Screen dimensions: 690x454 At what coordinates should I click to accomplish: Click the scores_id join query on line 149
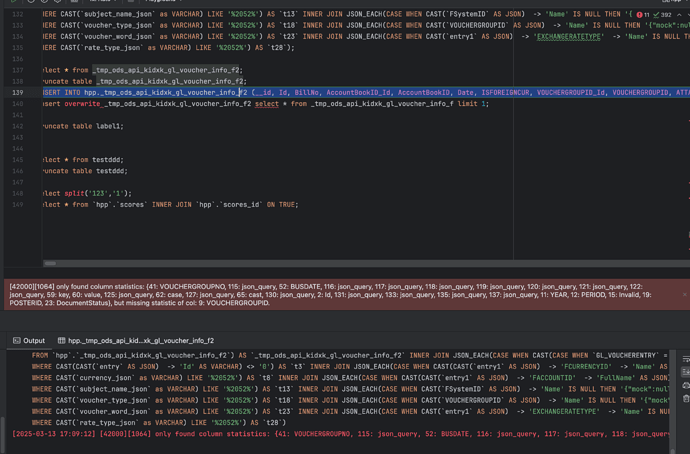[x=170, y=205]
